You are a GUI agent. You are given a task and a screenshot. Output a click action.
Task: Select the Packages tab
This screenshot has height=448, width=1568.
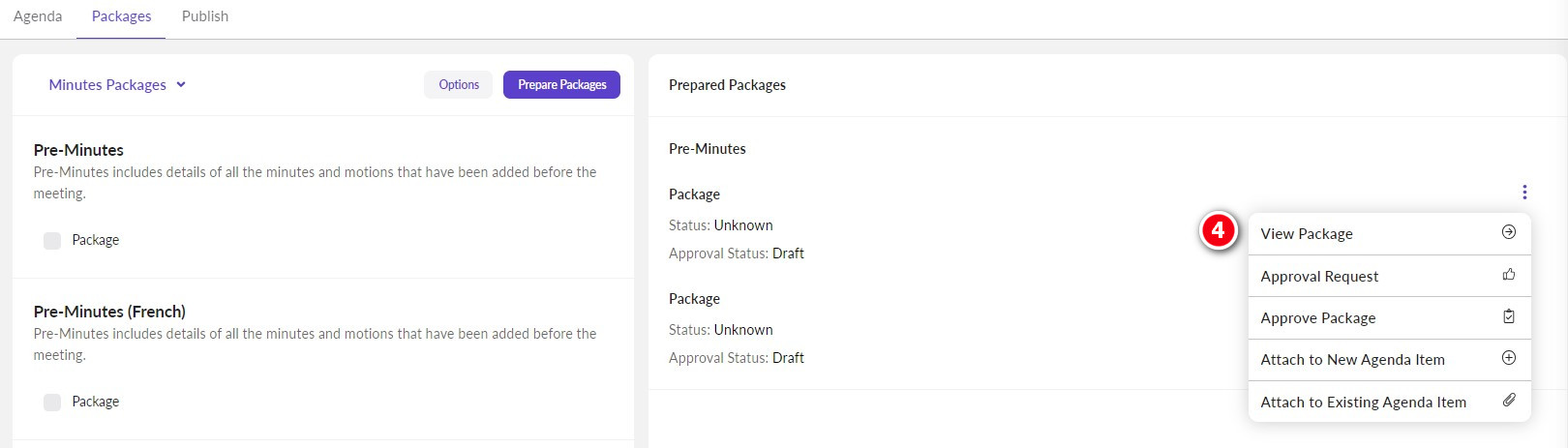[121, 16]
